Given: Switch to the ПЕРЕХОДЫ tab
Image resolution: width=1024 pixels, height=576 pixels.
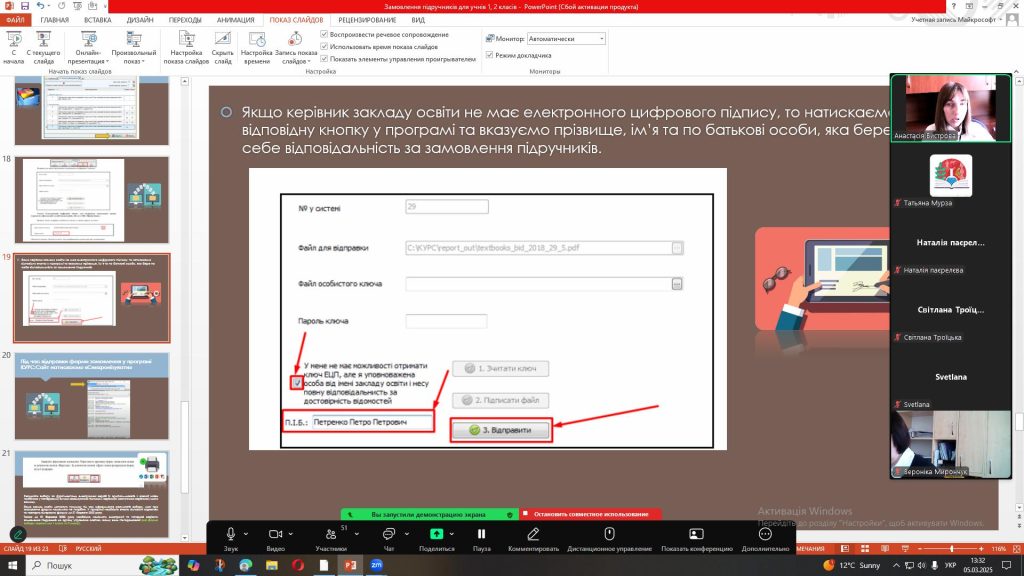Looking at the screenshot, I should coord(185,20).
